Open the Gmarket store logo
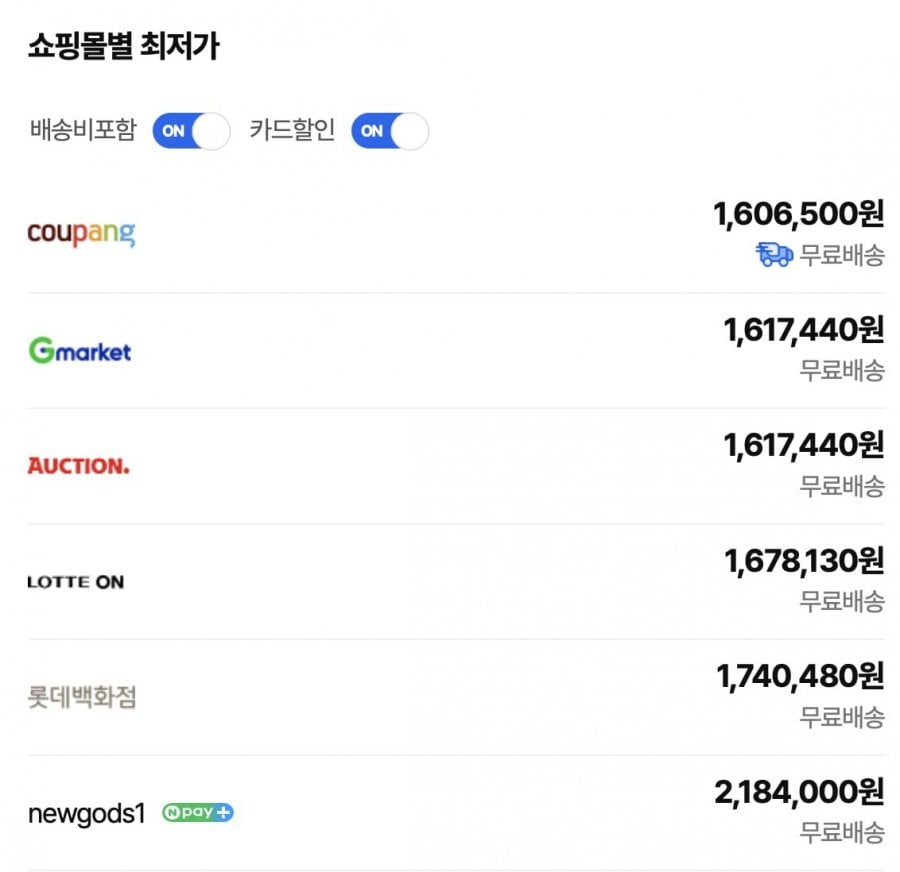 point(80,351)
